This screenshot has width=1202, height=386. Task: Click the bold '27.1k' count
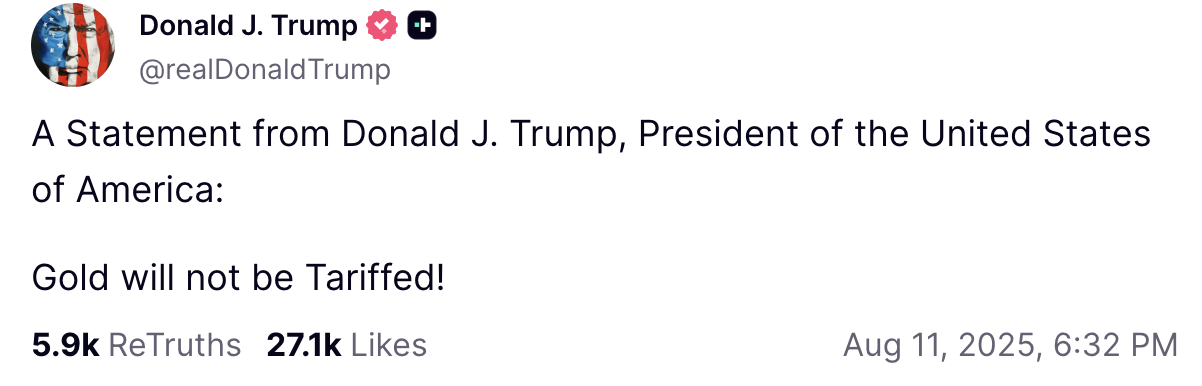[304, 345]
